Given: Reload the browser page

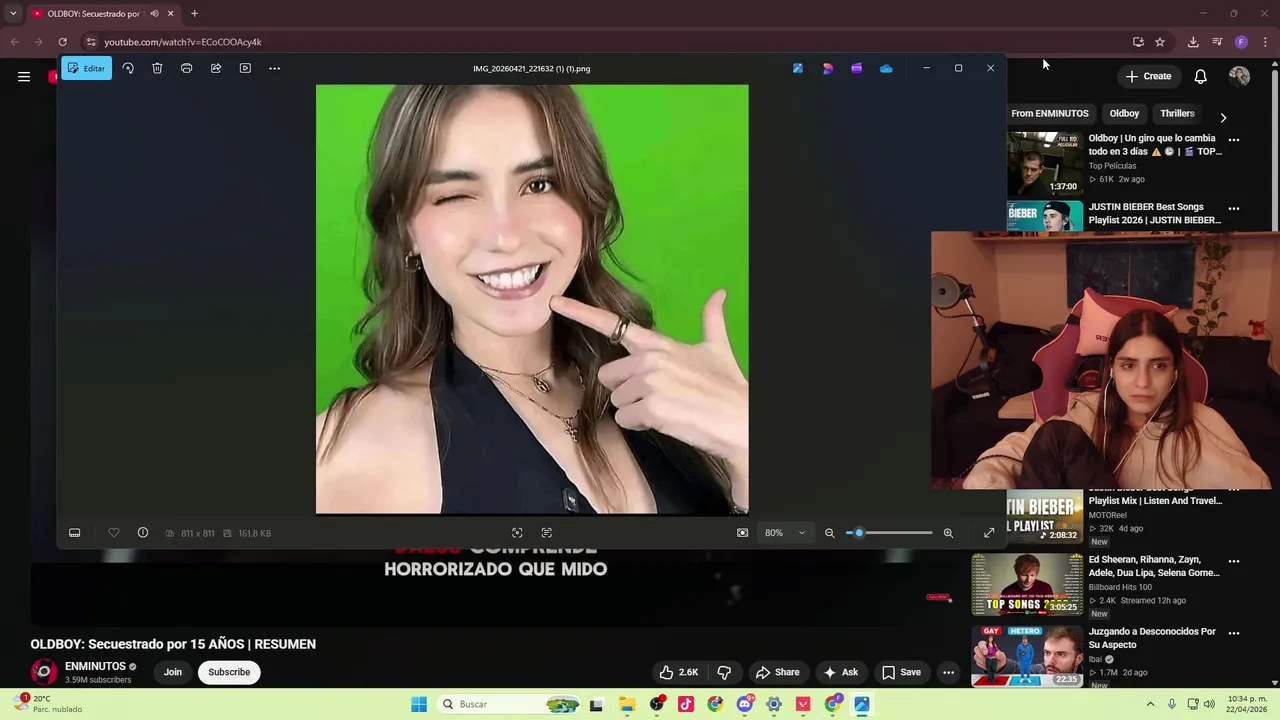Looking at the screenshot, I should (62, 42).
